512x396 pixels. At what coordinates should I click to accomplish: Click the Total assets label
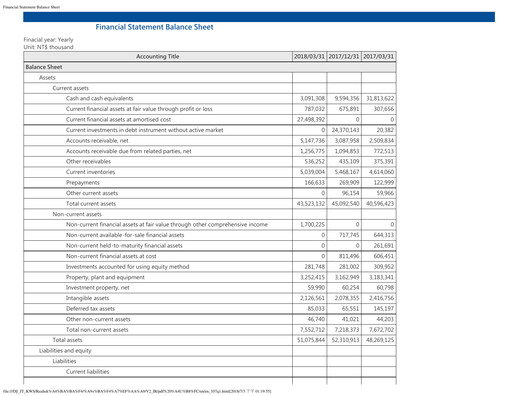click(x=67, y=340)
